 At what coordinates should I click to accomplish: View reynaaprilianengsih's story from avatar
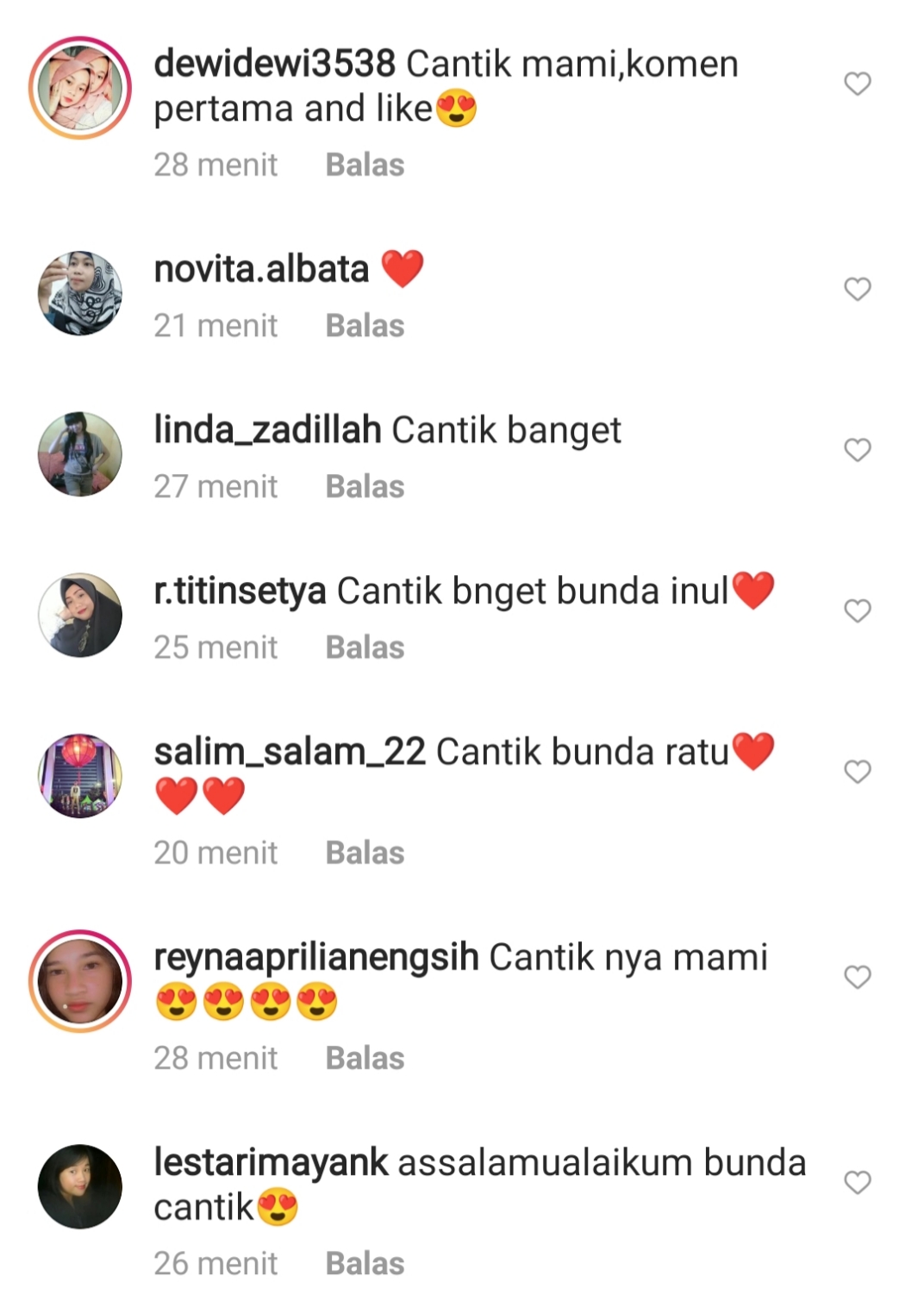[x=80, y=981]
